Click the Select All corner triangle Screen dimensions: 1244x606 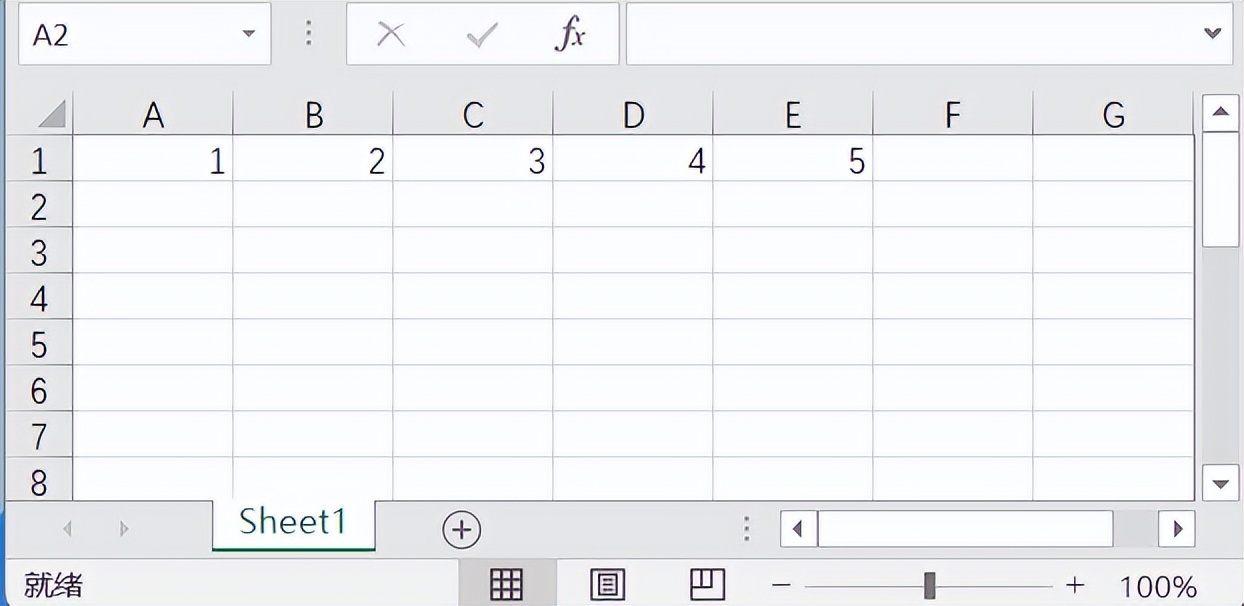[x=50, y=115]
